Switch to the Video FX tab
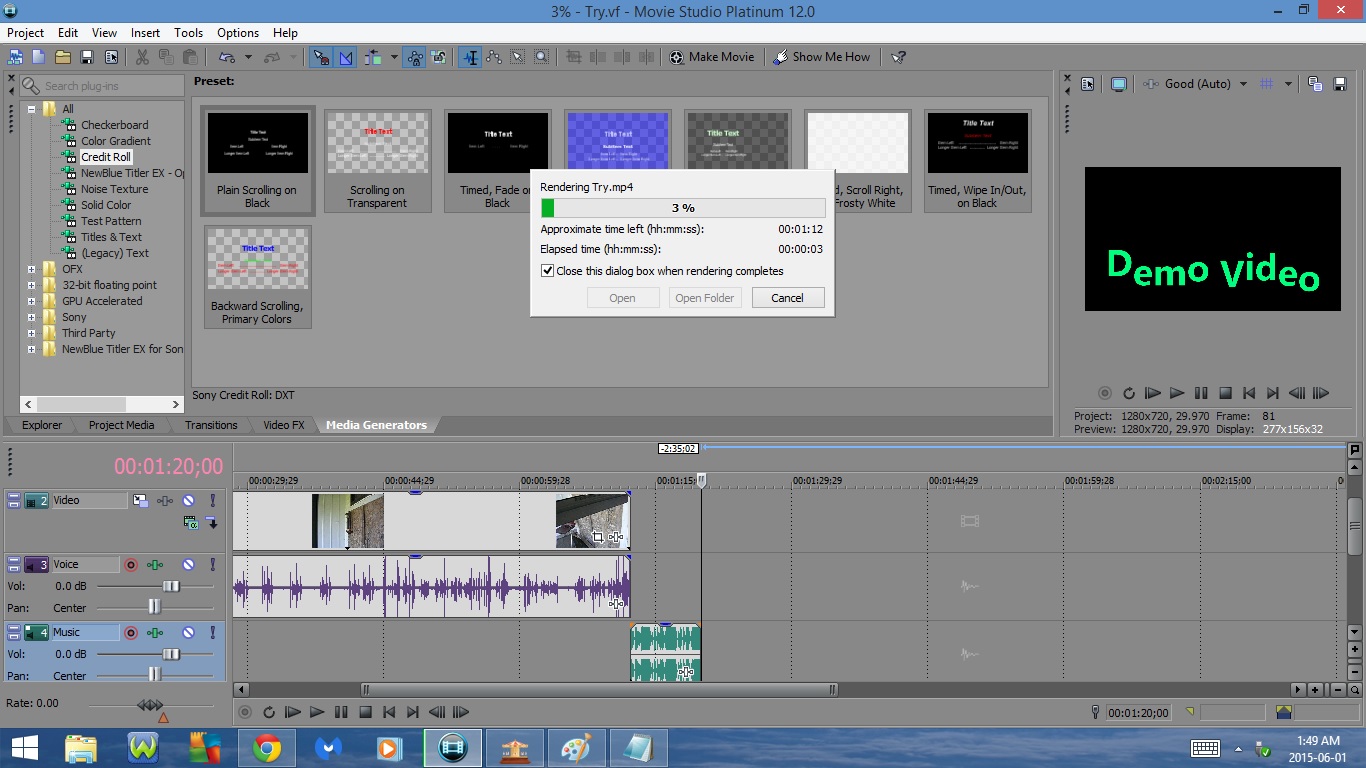This screenshot has height=768, width=1366. pyautogui.click(x=284, y=425)
